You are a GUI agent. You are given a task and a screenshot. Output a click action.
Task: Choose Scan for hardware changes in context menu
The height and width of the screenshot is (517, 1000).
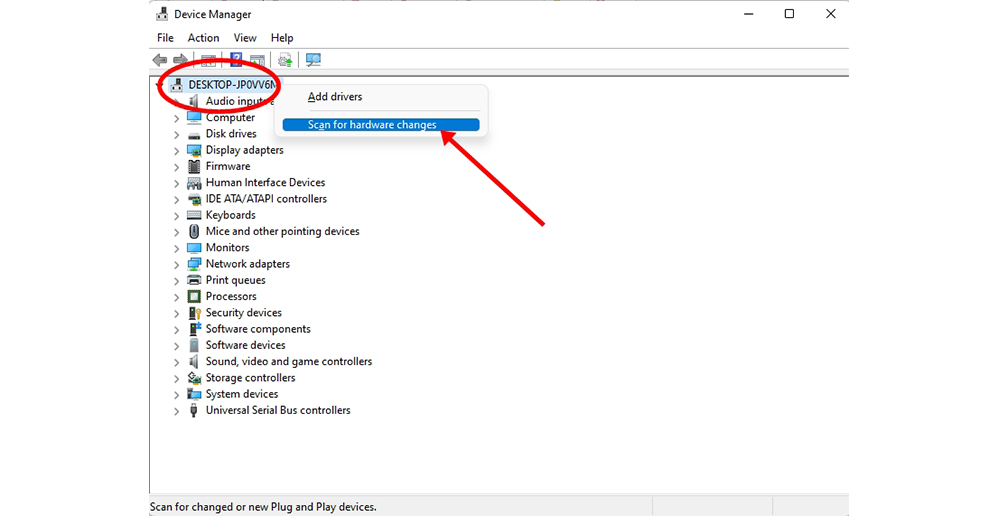[381, 125]
